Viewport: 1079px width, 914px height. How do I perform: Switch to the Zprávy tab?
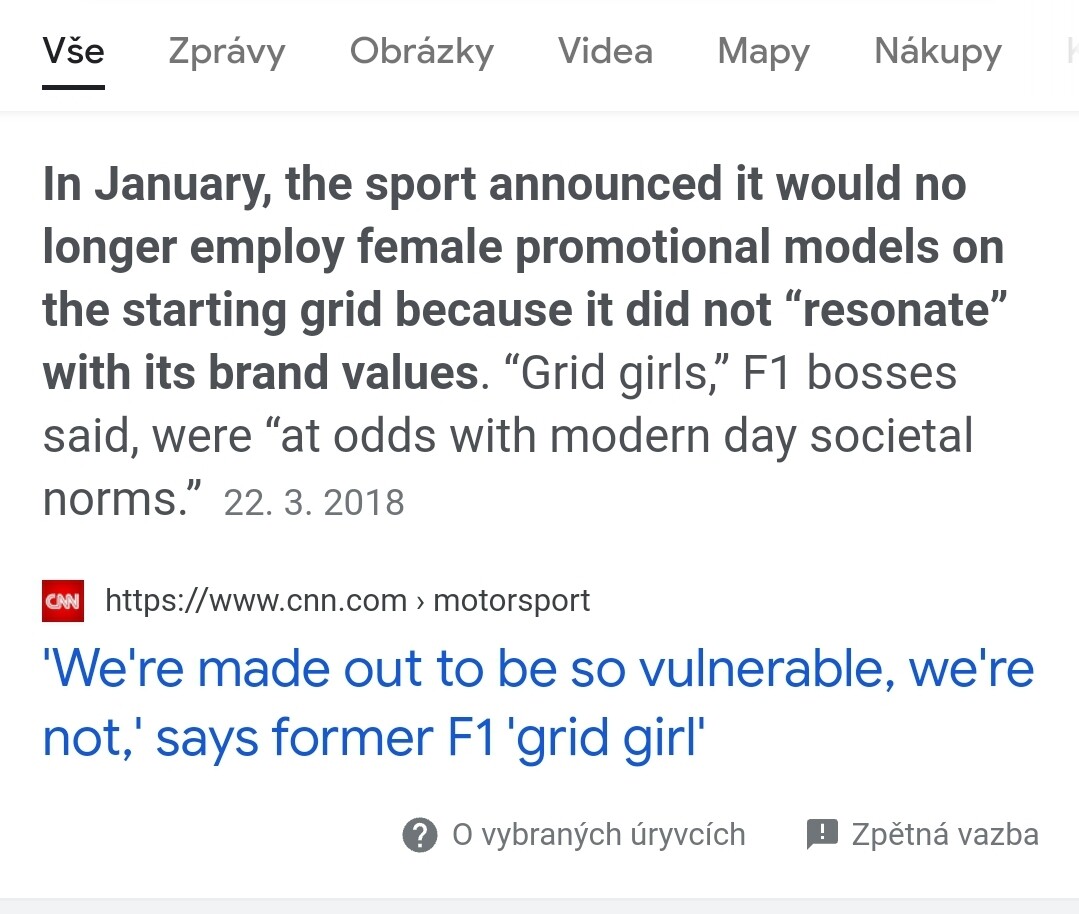[x=226, y=52]
